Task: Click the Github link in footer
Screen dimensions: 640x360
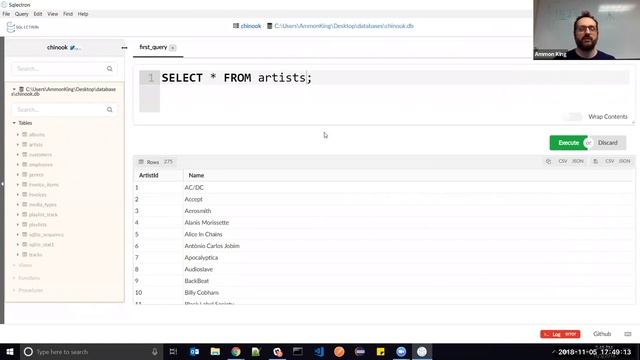Action: tap(602, 334)
